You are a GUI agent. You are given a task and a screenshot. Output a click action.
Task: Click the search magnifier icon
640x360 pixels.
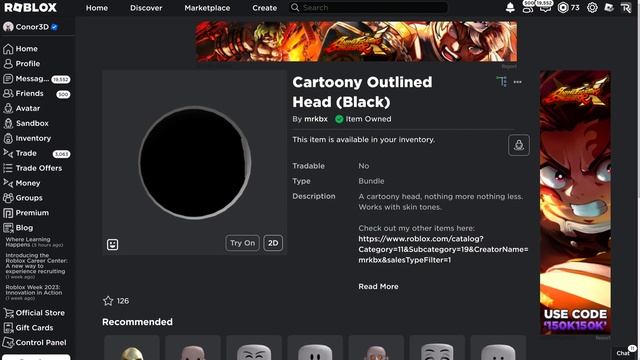(x=295, y=7)
